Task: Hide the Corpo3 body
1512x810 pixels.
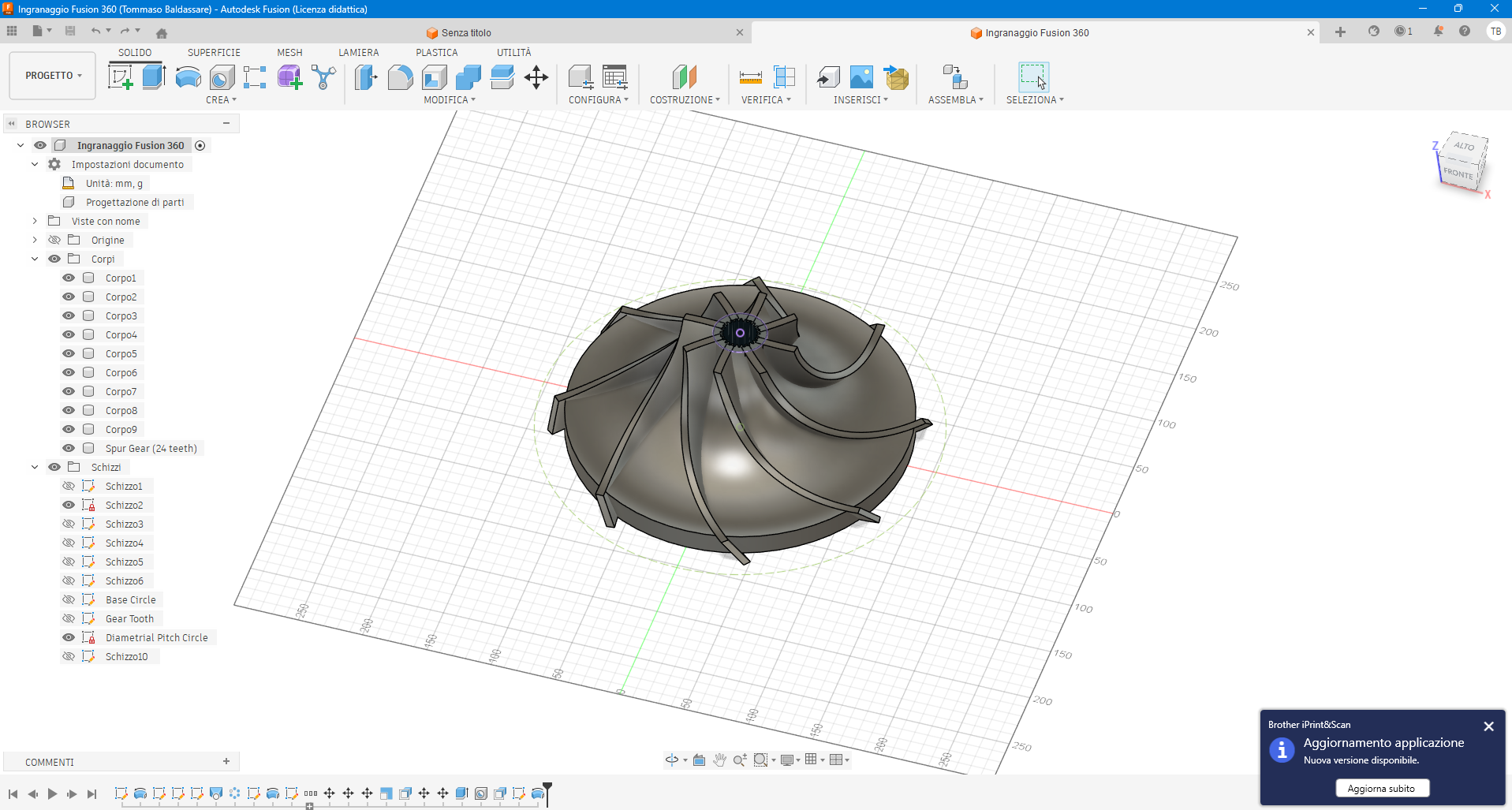Action: 69,315
